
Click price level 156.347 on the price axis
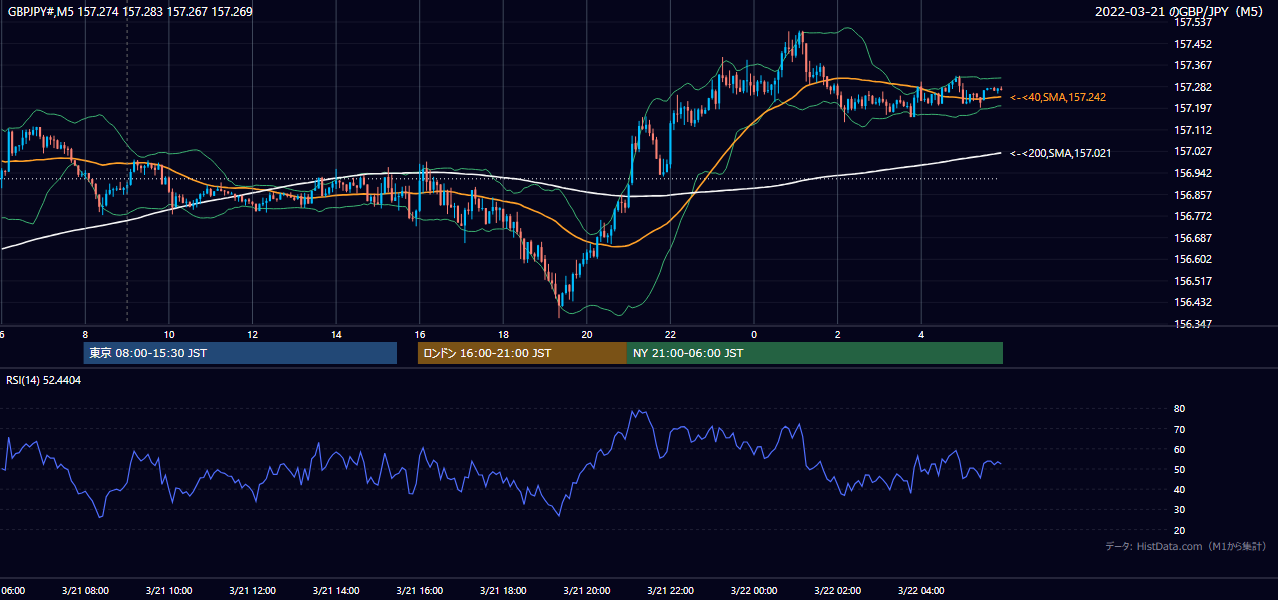coord(1193,324)
